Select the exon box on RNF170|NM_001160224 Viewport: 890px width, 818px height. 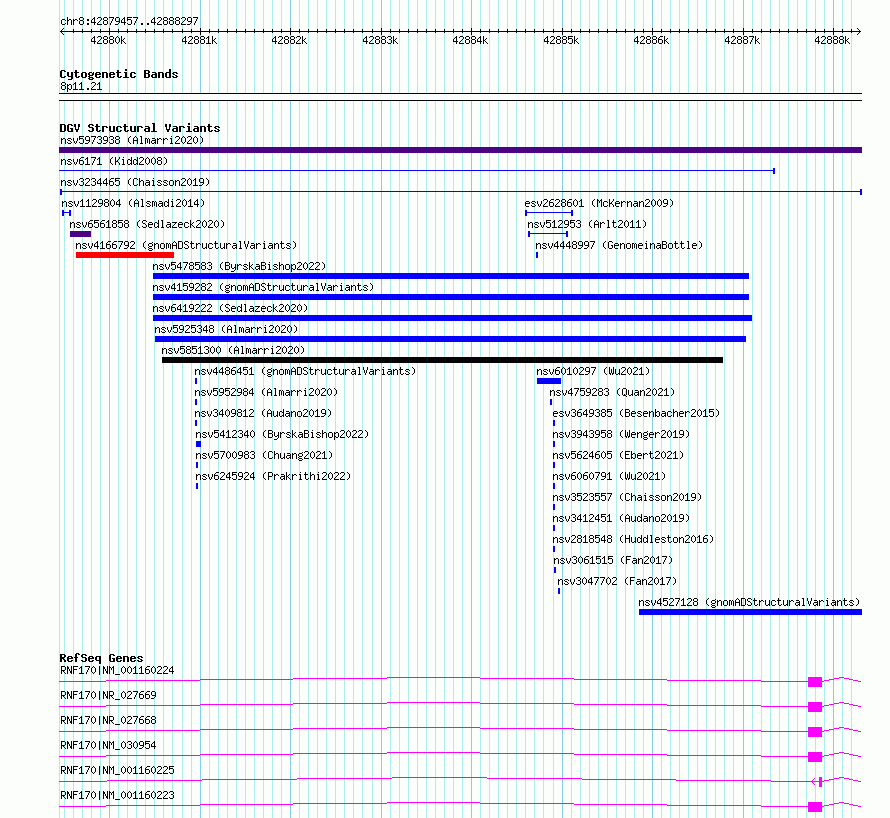(815, 682)
